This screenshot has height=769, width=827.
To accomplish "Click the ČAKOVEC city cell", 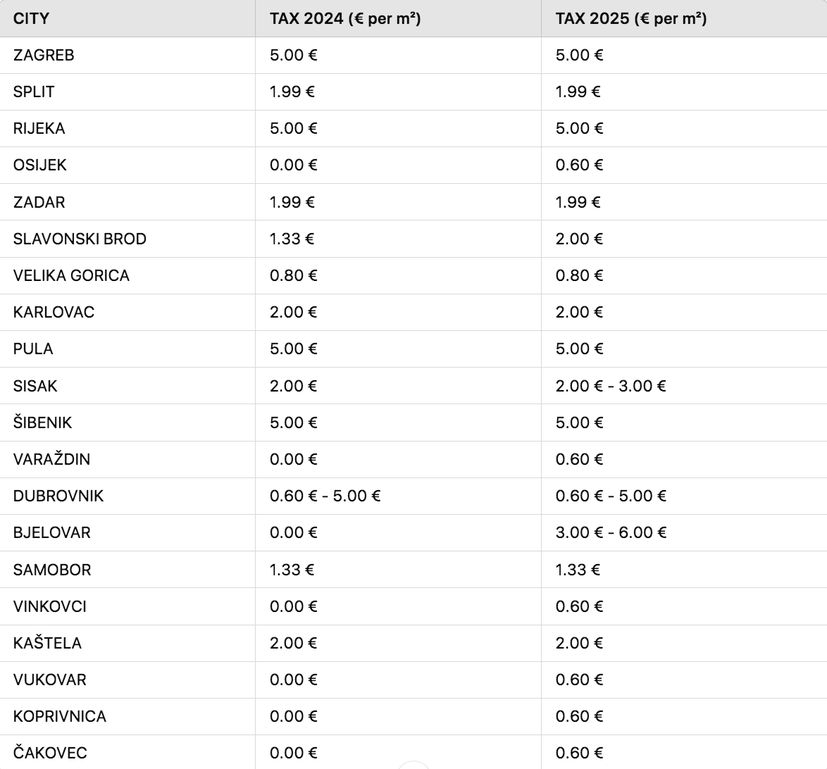I will pos(51,753).
